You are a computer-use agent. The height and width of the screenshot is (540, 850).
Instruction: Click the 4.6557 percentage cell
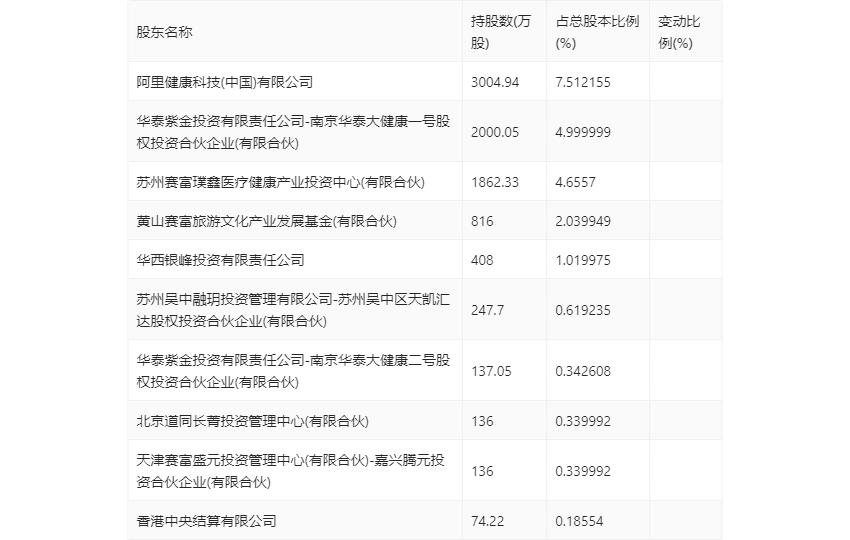click(x=575, y=182)
